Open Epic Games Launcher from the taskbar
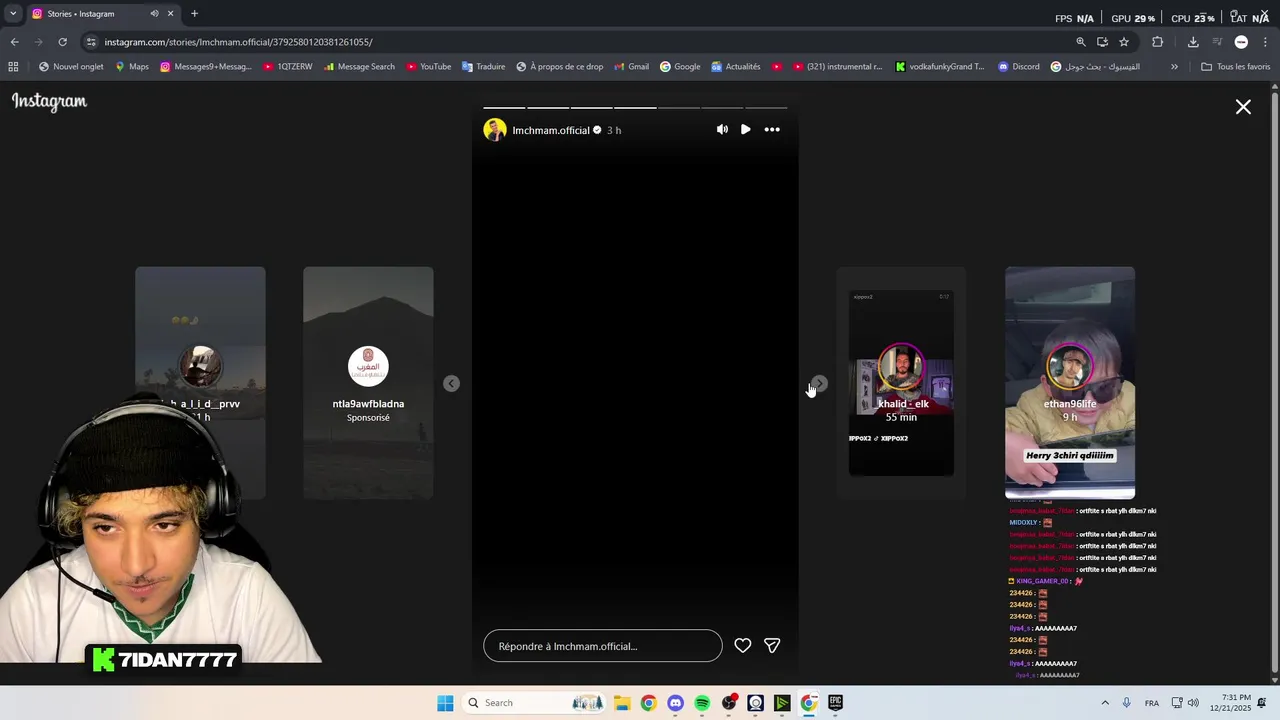 point(835,703)
